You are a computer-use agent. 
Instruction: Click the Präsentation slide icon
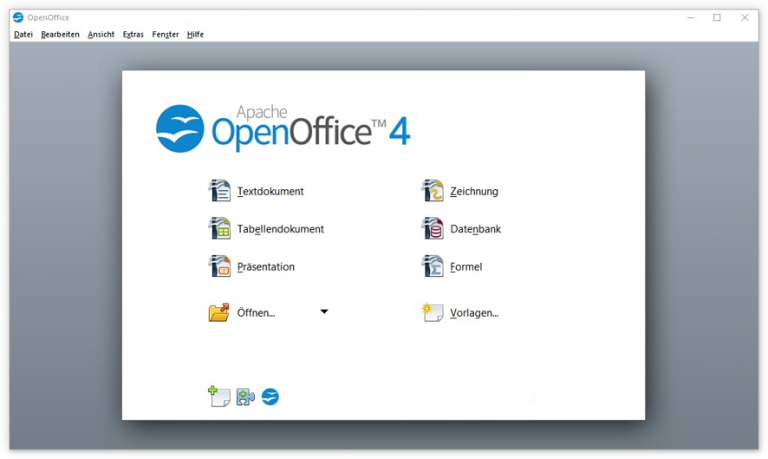(219, 266)
